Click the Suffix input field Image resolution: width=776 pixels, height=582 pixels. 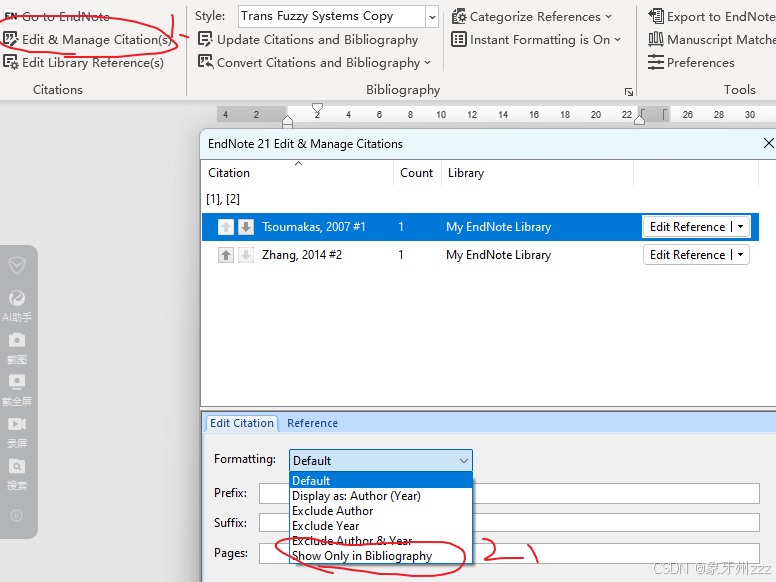509,523
